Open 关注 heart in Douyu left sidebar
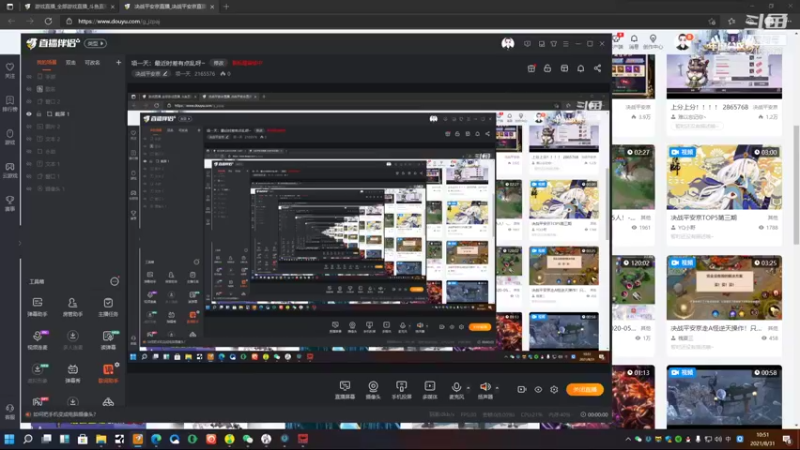Image resolution: width=800 pixels, height=450 pixels. pyautogui.click(x=10, y=70)
